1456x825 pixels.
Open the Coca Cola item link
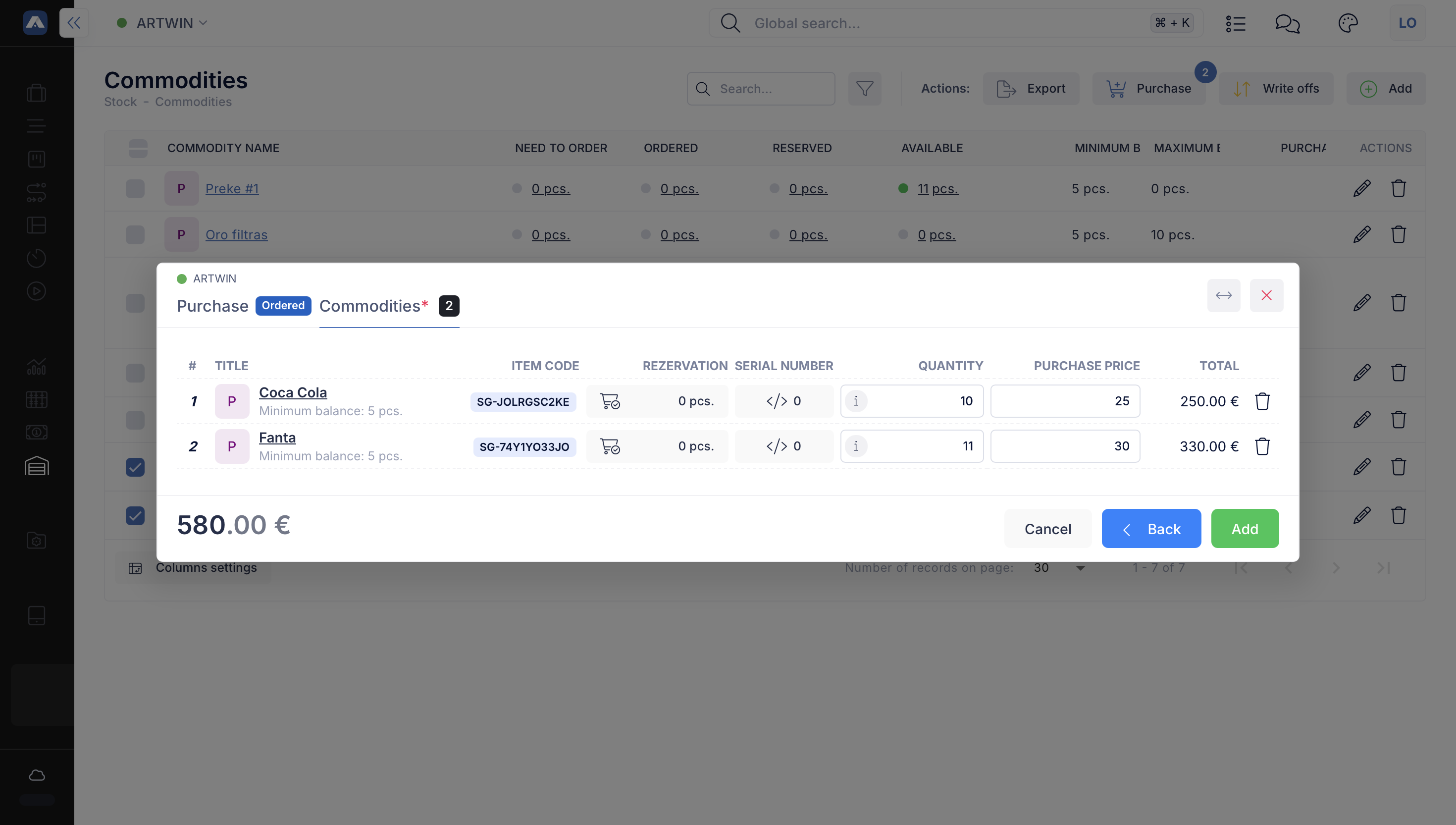[293, 392]
